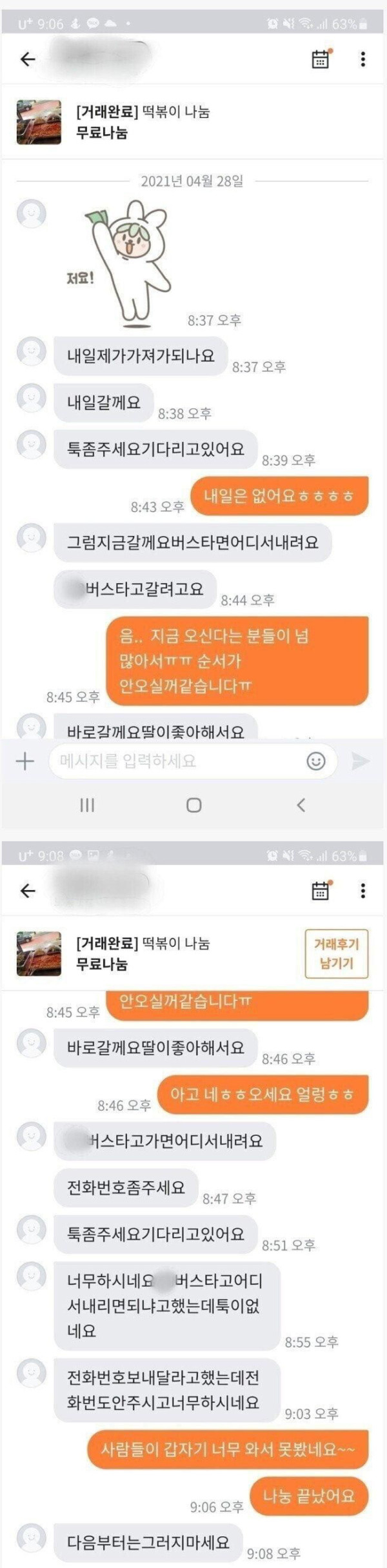Tap the orange bubble 나눔 끝났어요
Image resolution: width=387 pixels, height=1568 pixels.
(x=309, y=1496)
